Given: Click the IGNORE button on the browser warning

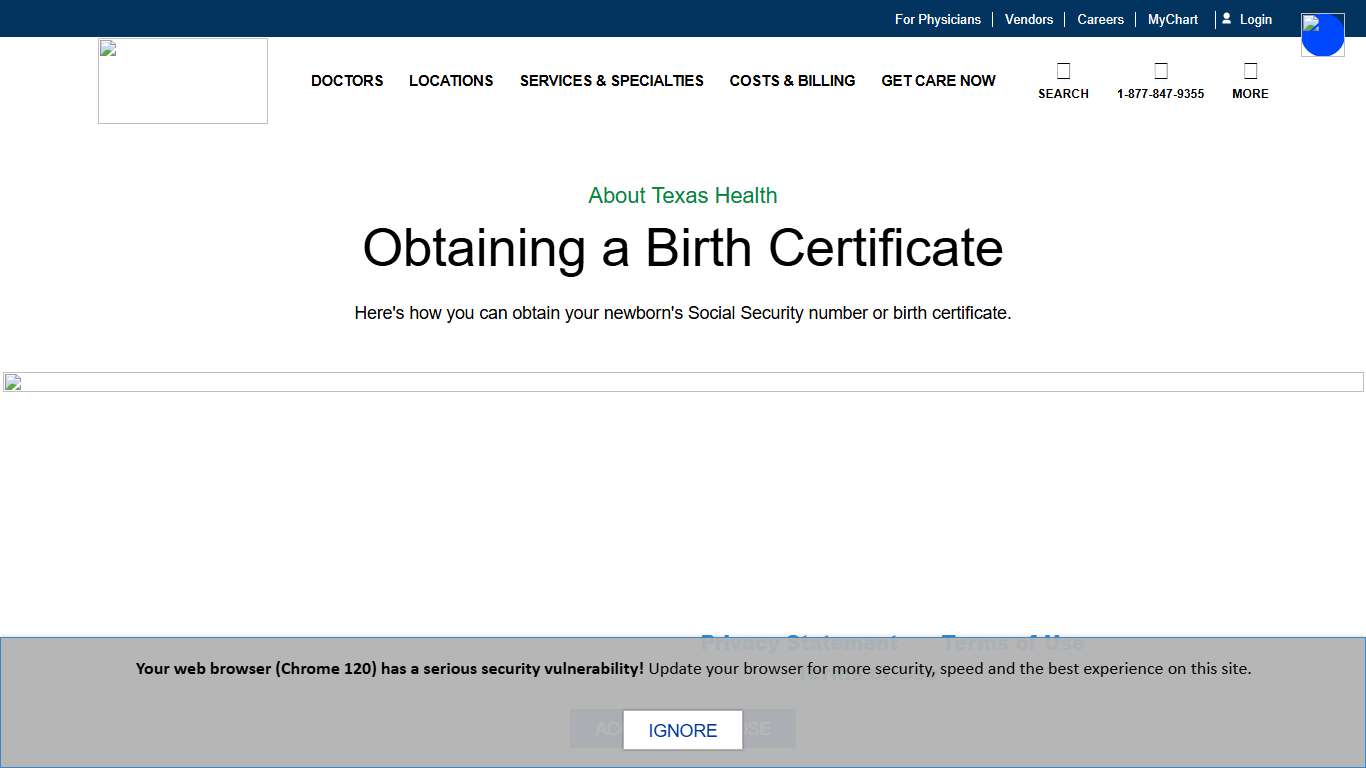Looking at the screenshot, I should 682,730.
